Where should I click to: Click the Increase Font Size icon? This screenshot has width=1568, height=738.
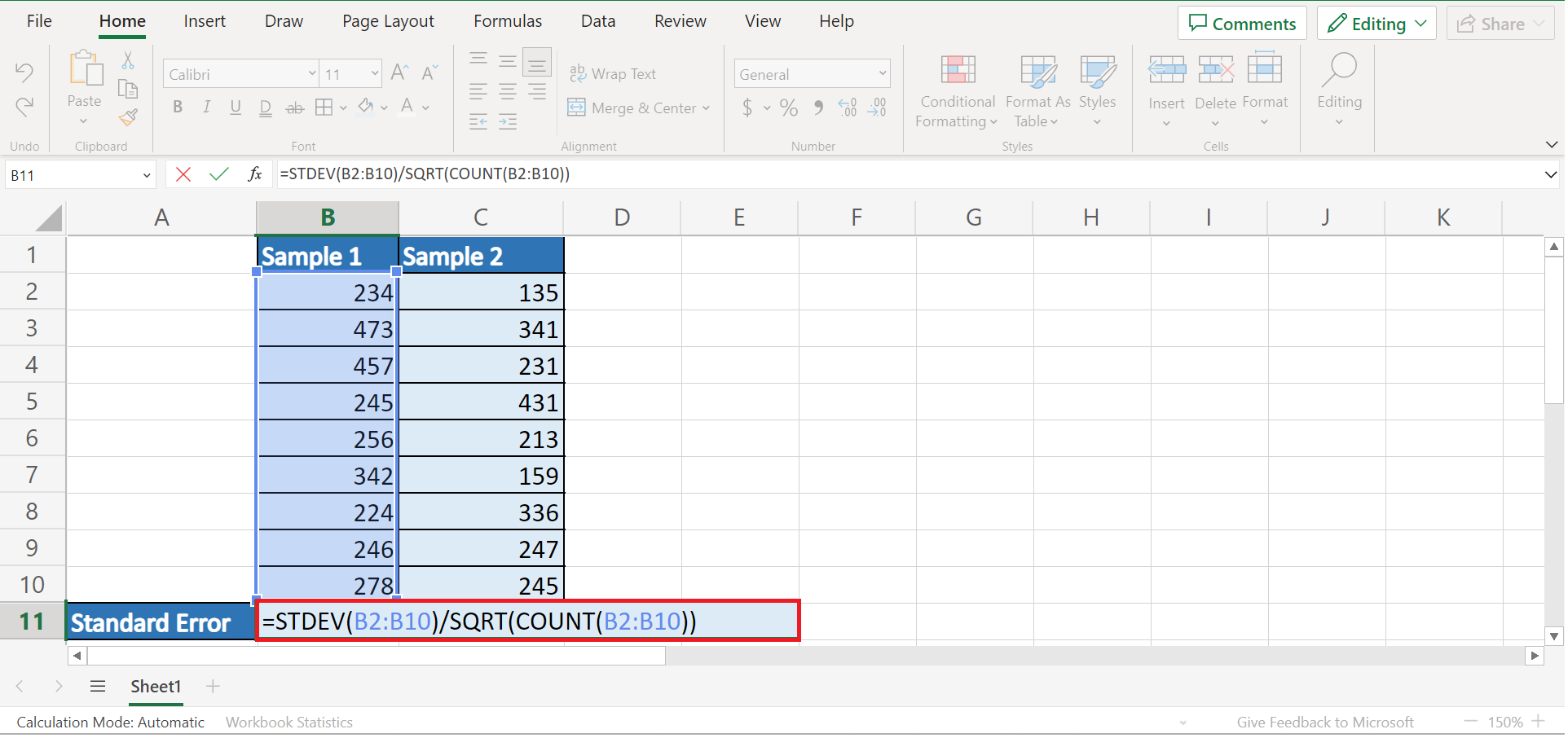tap(399, 73)
